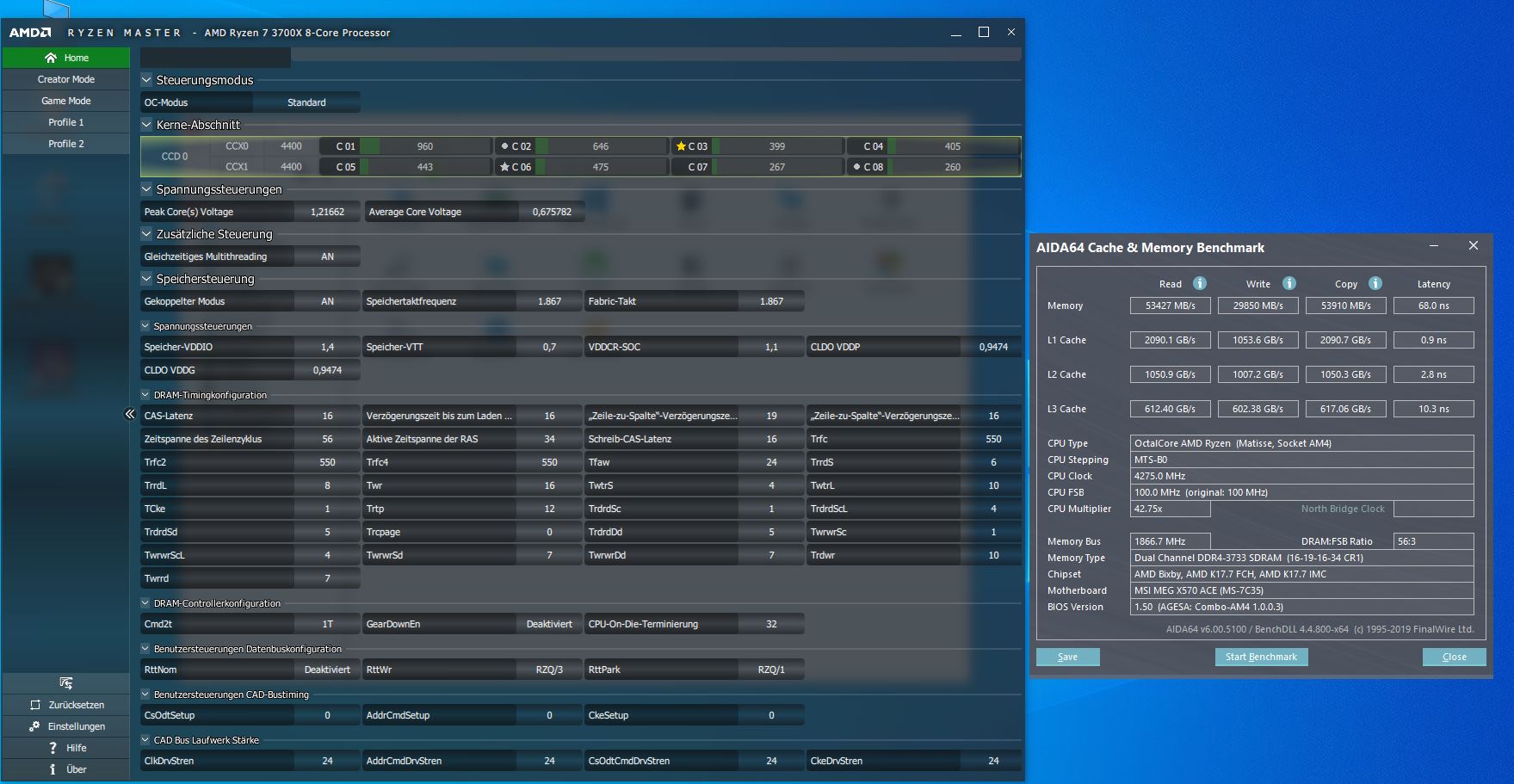Click the info icon next to Write
This screenshot has height=784, width=1514.
1289,283
